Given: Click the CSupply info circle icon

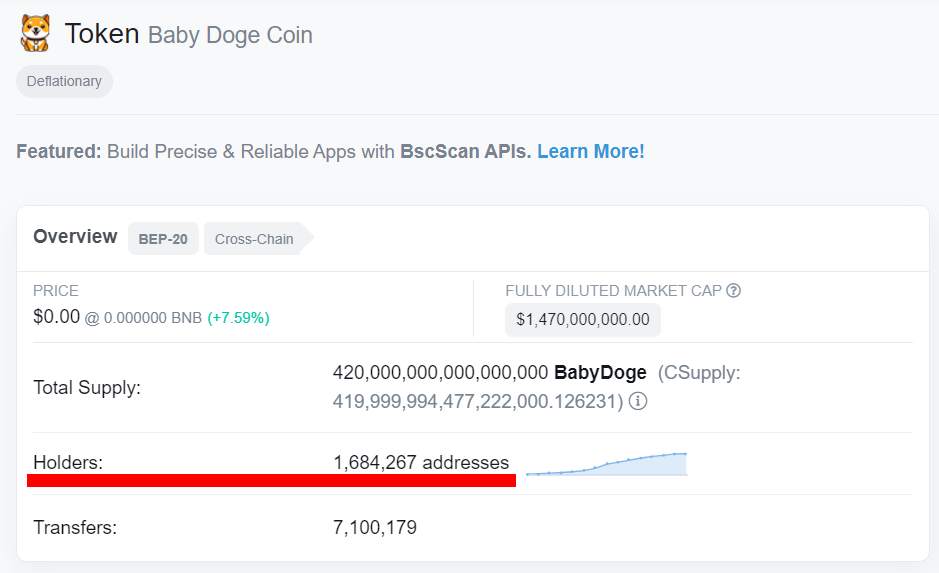Looking at the screenshot, I should tap(638, 401).
